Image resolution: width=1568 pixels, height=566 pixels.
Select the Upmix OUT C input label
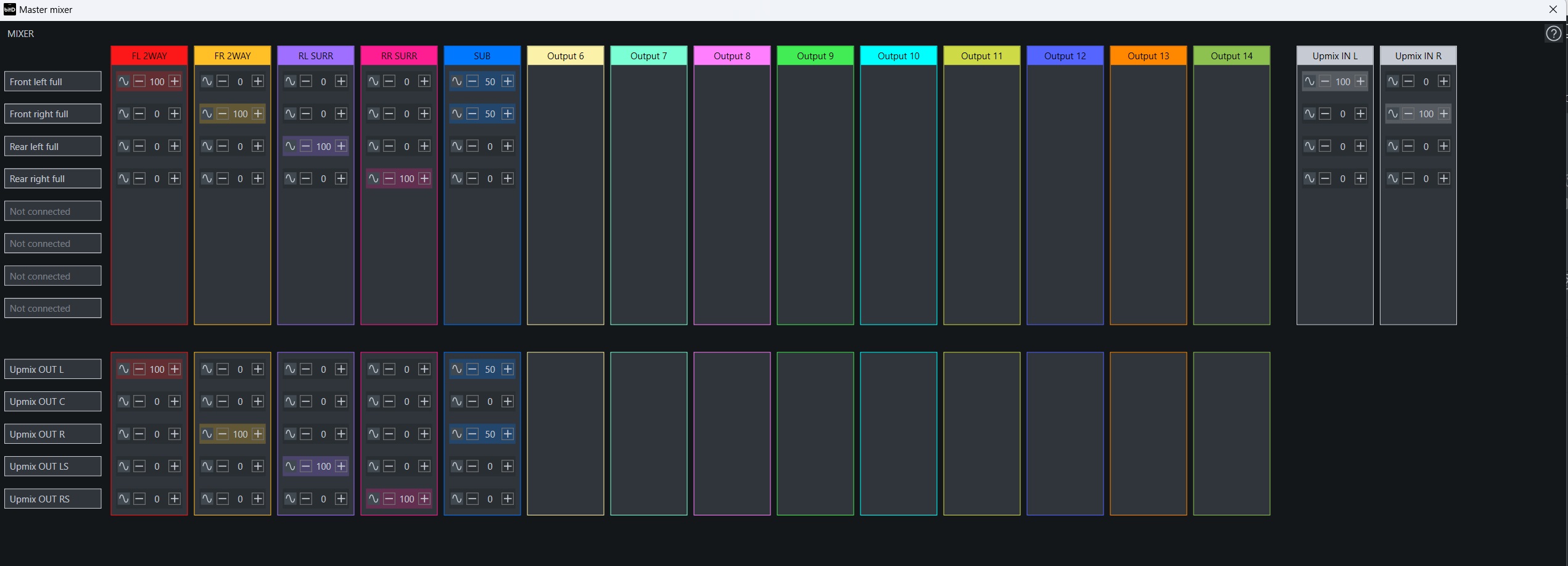(53, 402)
